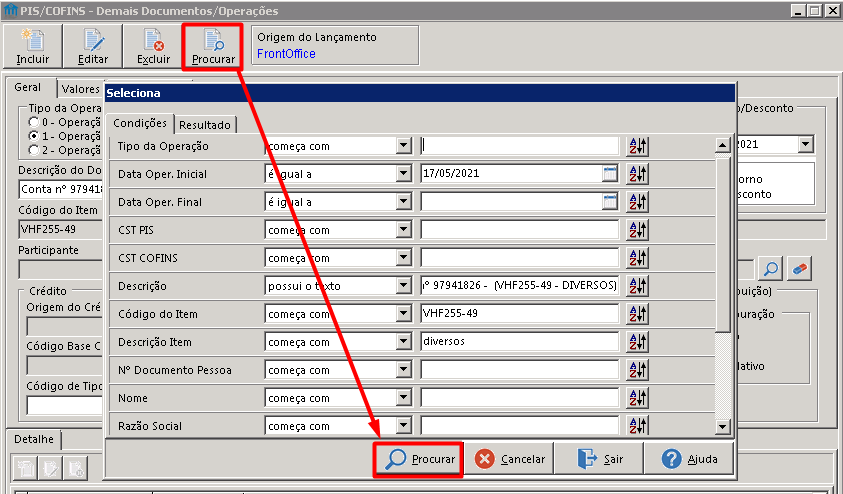Click the magnifier search icon in background window

(770, 268)
